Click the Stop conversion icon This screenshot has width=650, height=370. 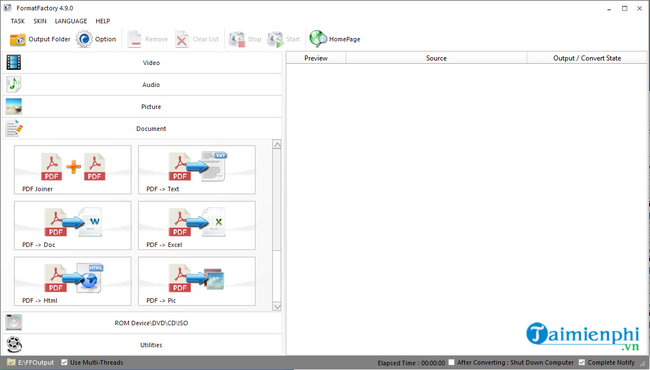[237, 39]
